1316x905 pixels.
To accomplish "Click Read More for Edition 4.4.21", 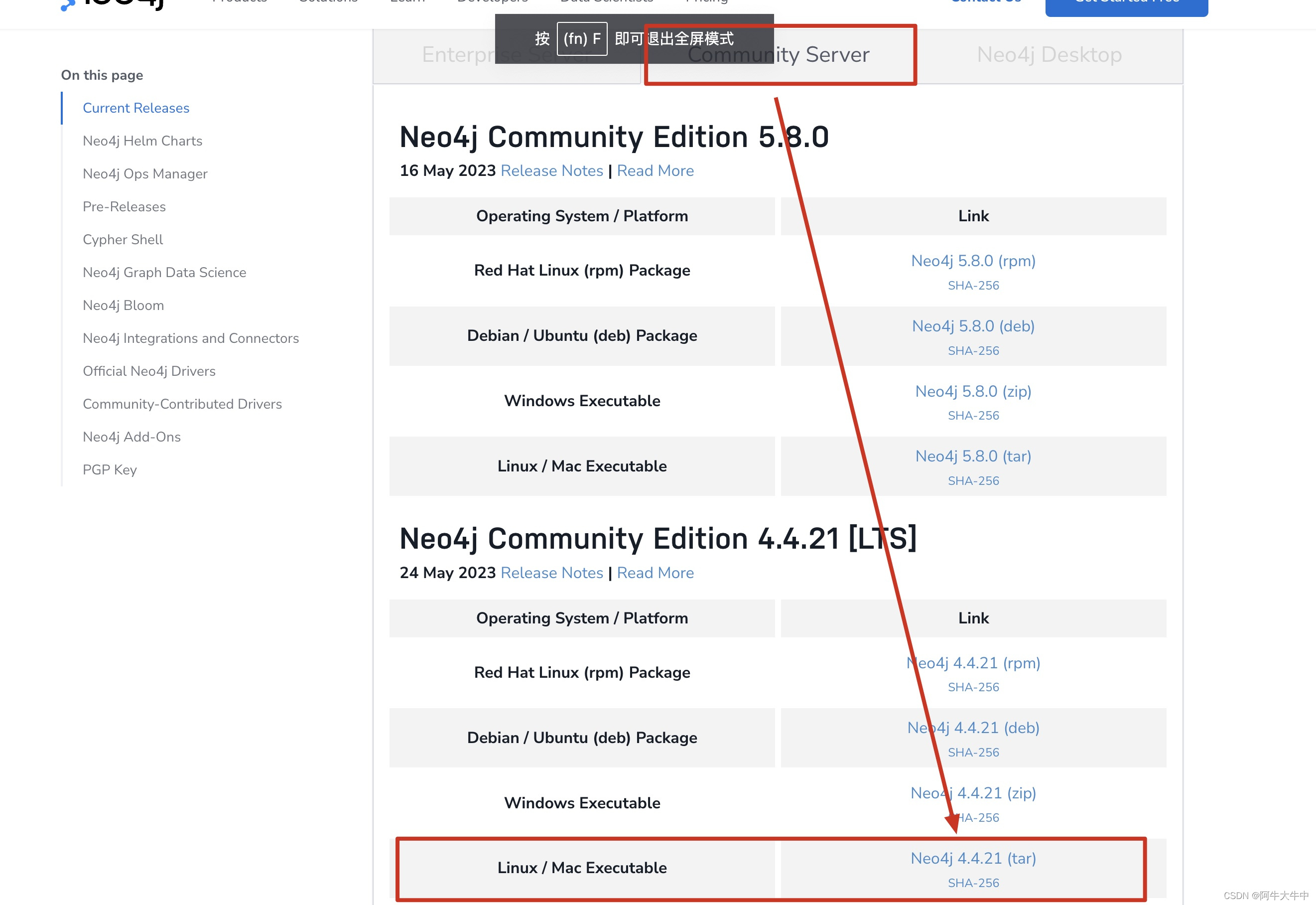I will coord(655,573).
